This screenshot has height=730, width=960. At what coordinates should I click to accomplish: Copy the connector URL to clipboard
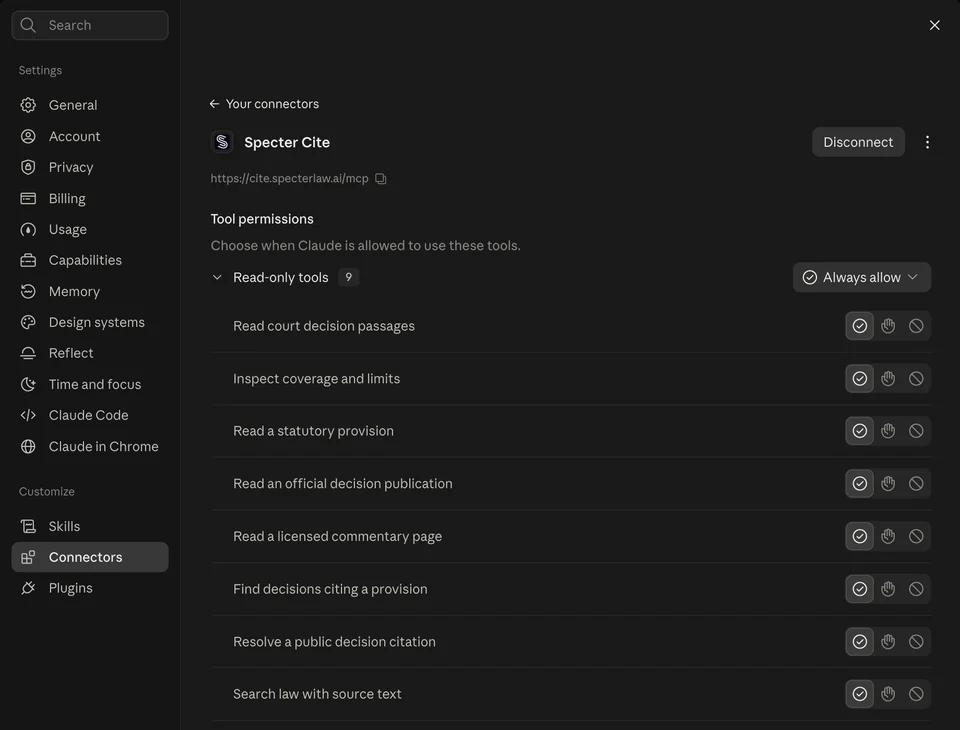[381, 179]
